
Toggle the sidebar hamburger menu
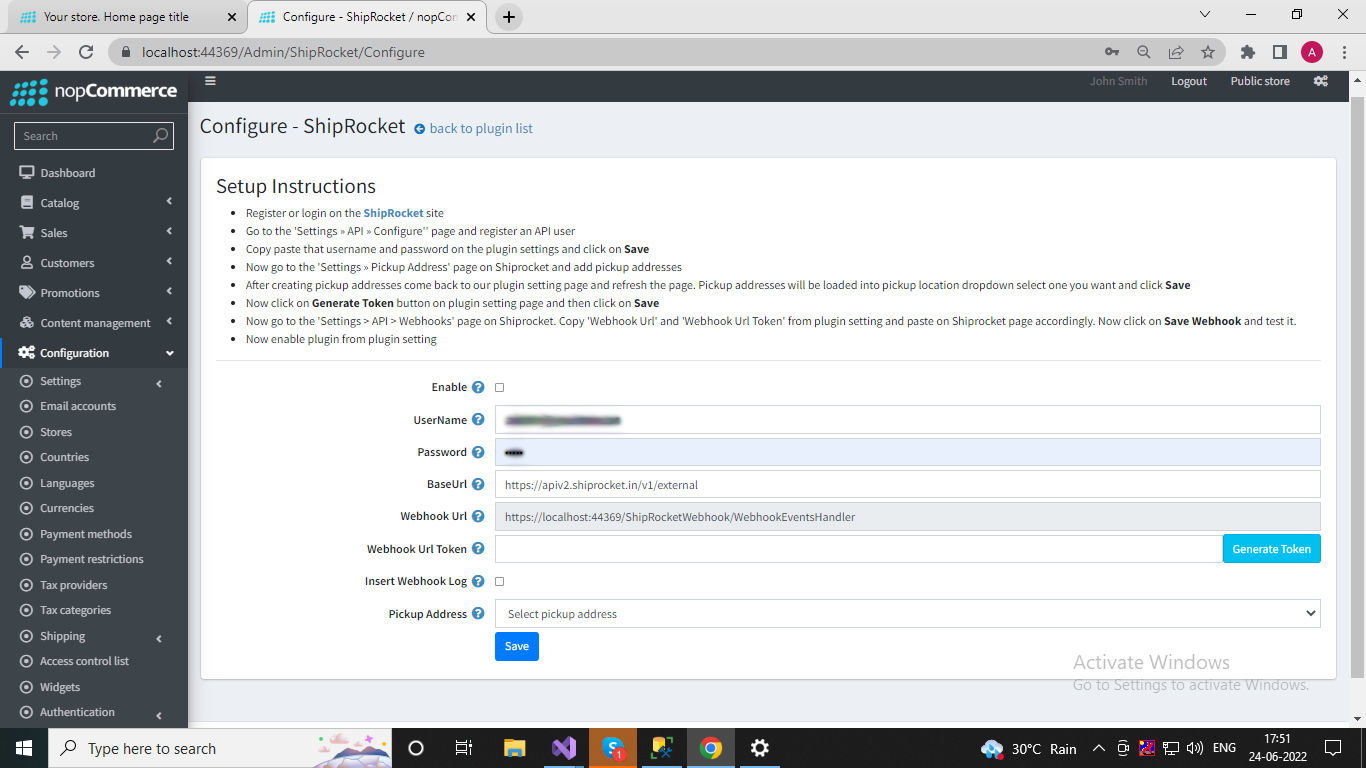pyautogui.click(x=210, y=81)
